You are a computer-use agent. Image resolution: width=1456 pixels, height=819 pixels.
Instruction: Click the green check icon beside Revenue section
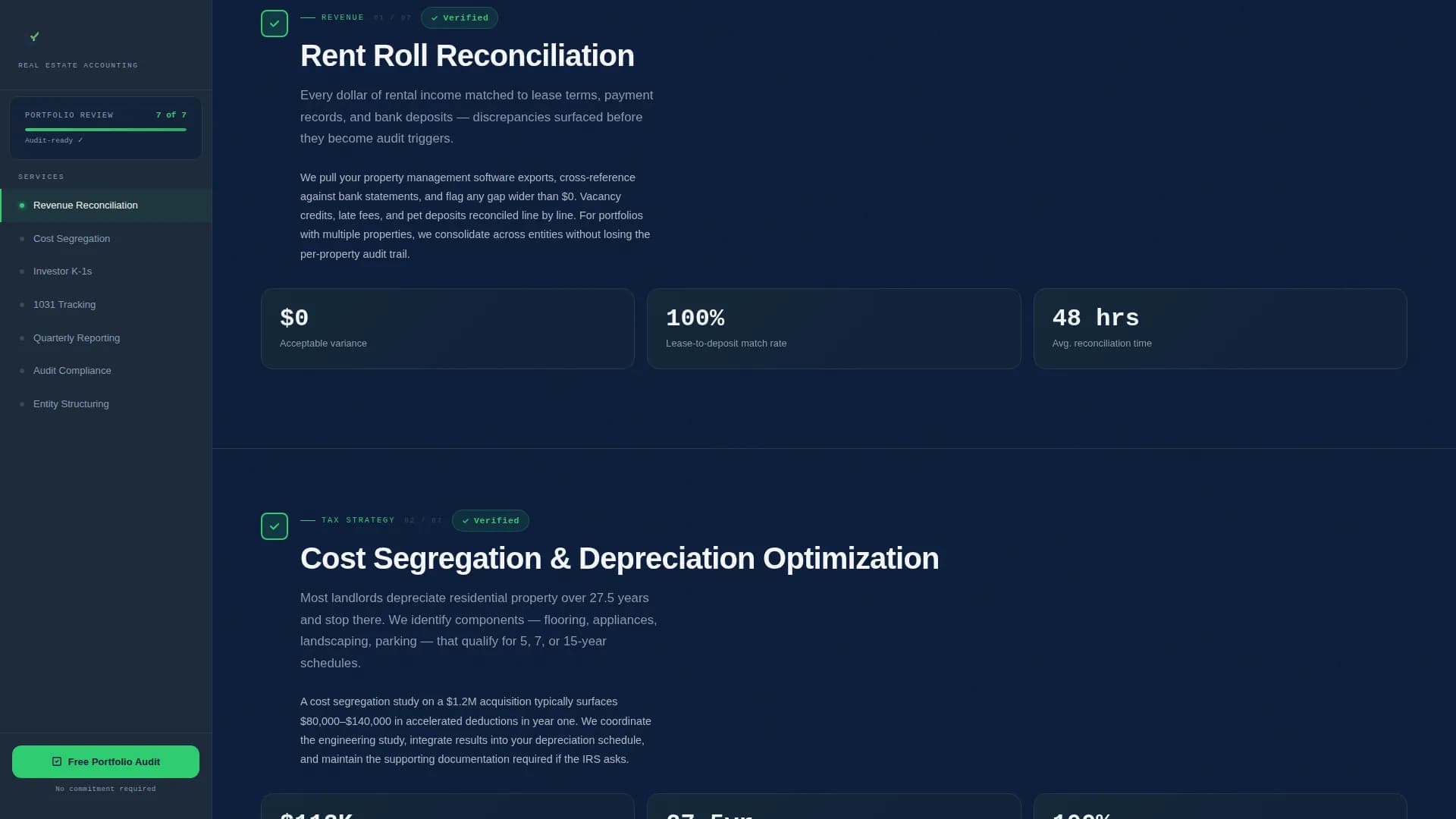275,23
